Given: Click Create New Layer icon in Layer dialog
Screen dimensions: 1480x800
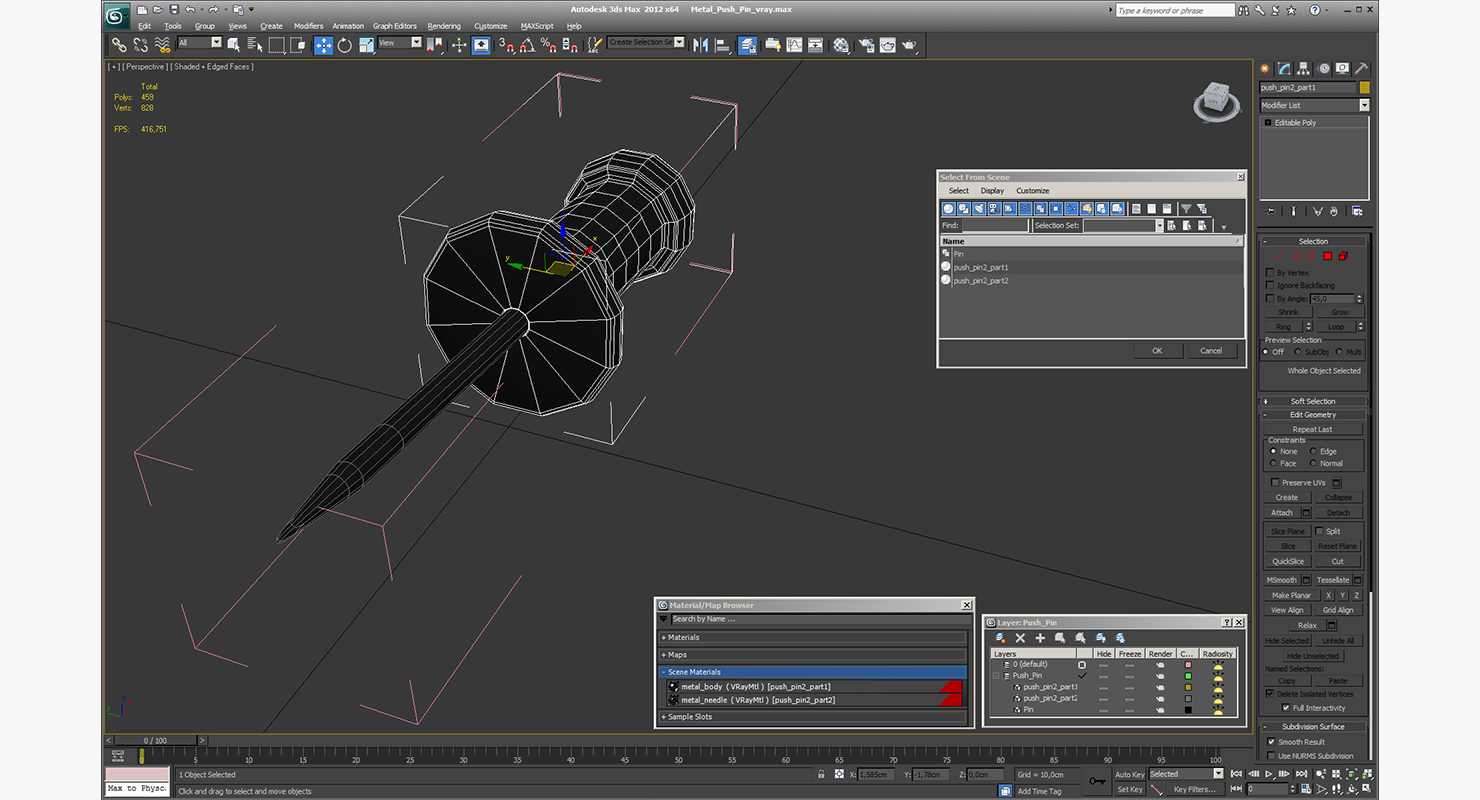Looking at the screenshot, I should (x=1001, y=638).
